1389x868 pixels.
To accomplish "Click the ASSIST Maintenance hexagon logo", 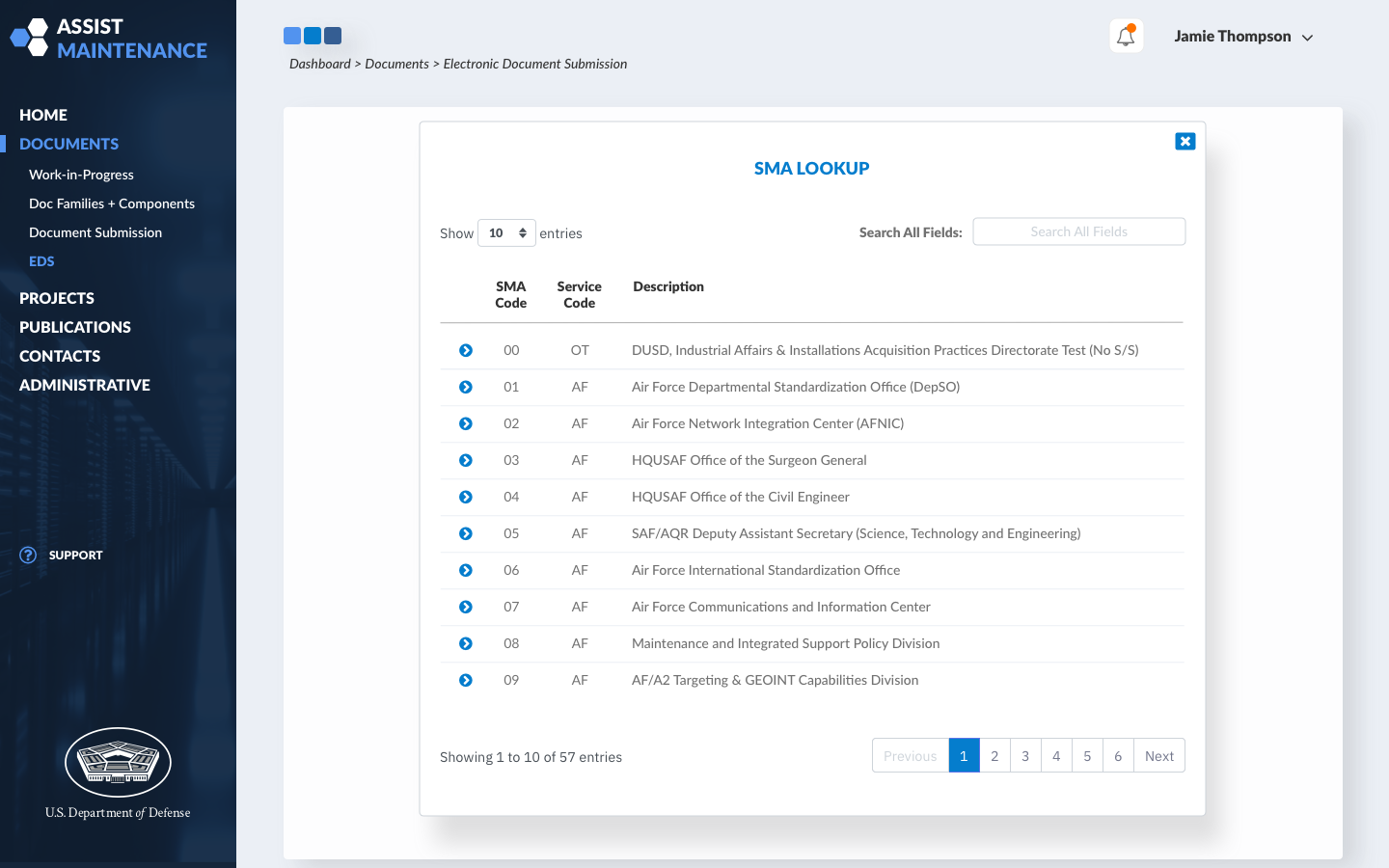I will click(x=30, y=38).
